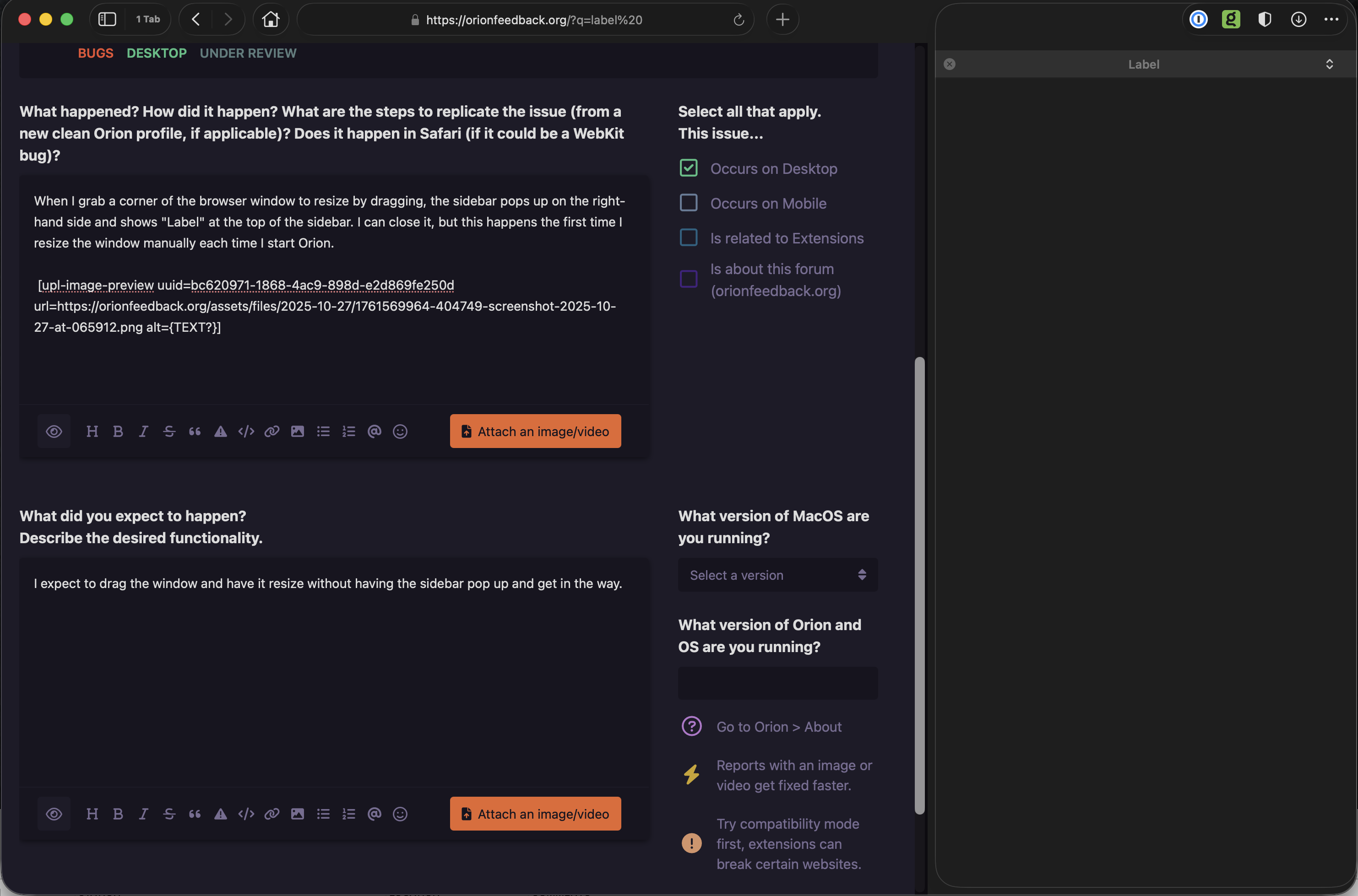Click the emoji icon in first editor toolbar
1358x896 pixels.
[400, 432]
